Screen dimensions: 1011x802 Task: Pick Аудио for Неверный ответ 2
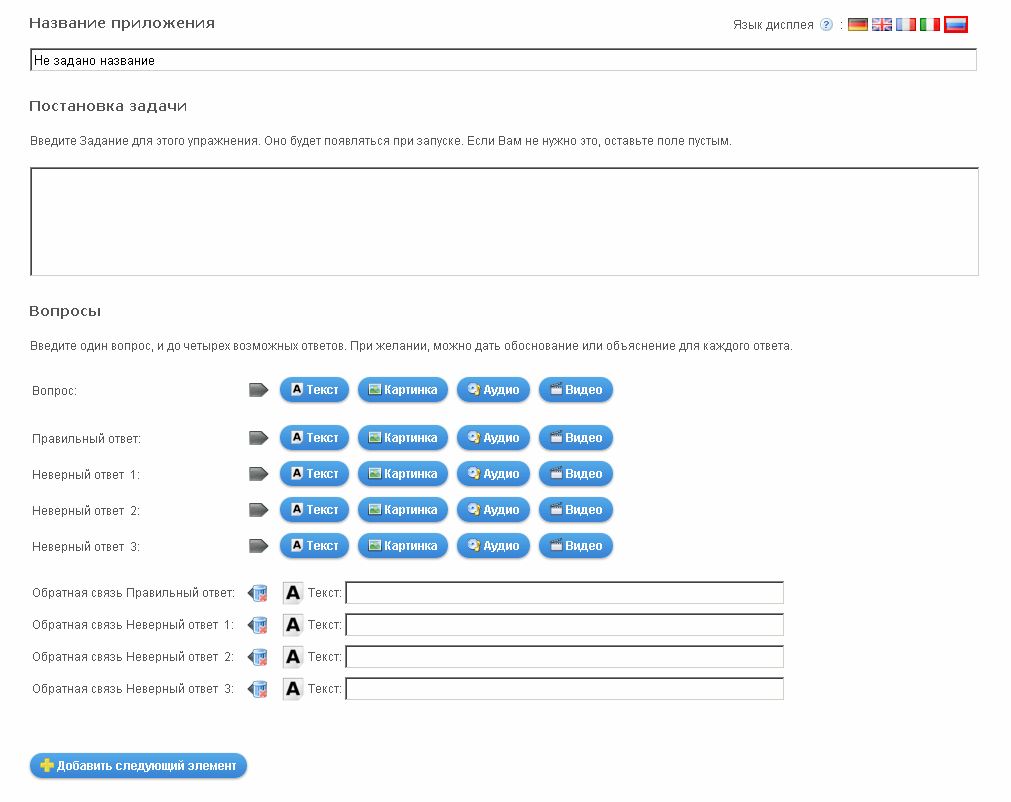tap(493, 510)
